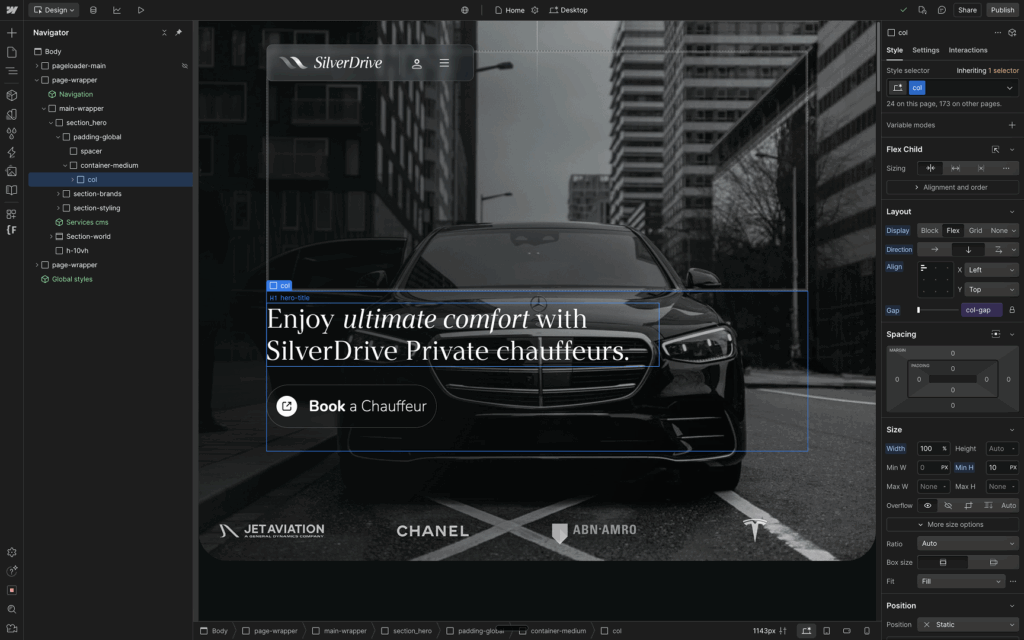Expand More size options
Image resolution: width=1024 pixels, height=640 pixels.
[x=953, y=524]
